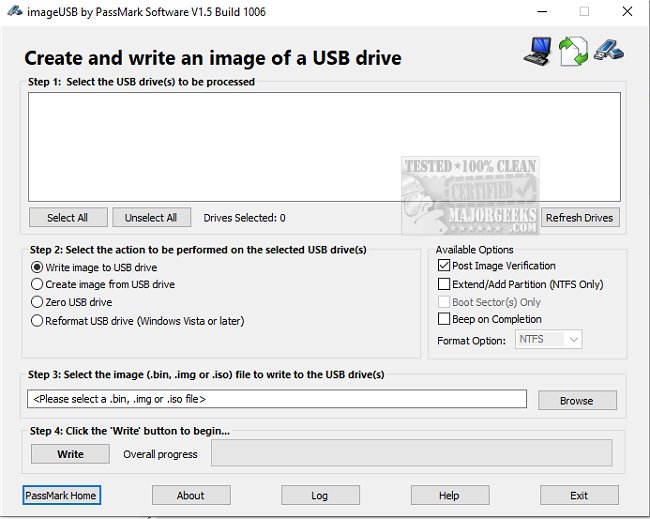
Task: Turn on Beep on Completion
Action: (x=444, y=319)
